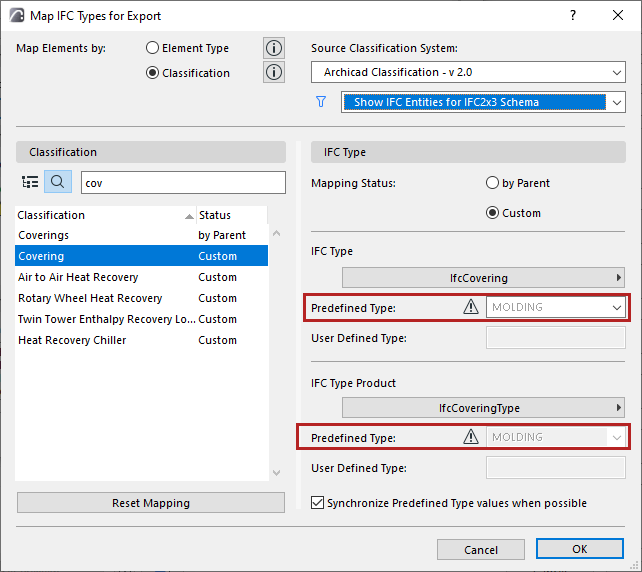Click the info icon beside Element Type

(x=274, y=48)
